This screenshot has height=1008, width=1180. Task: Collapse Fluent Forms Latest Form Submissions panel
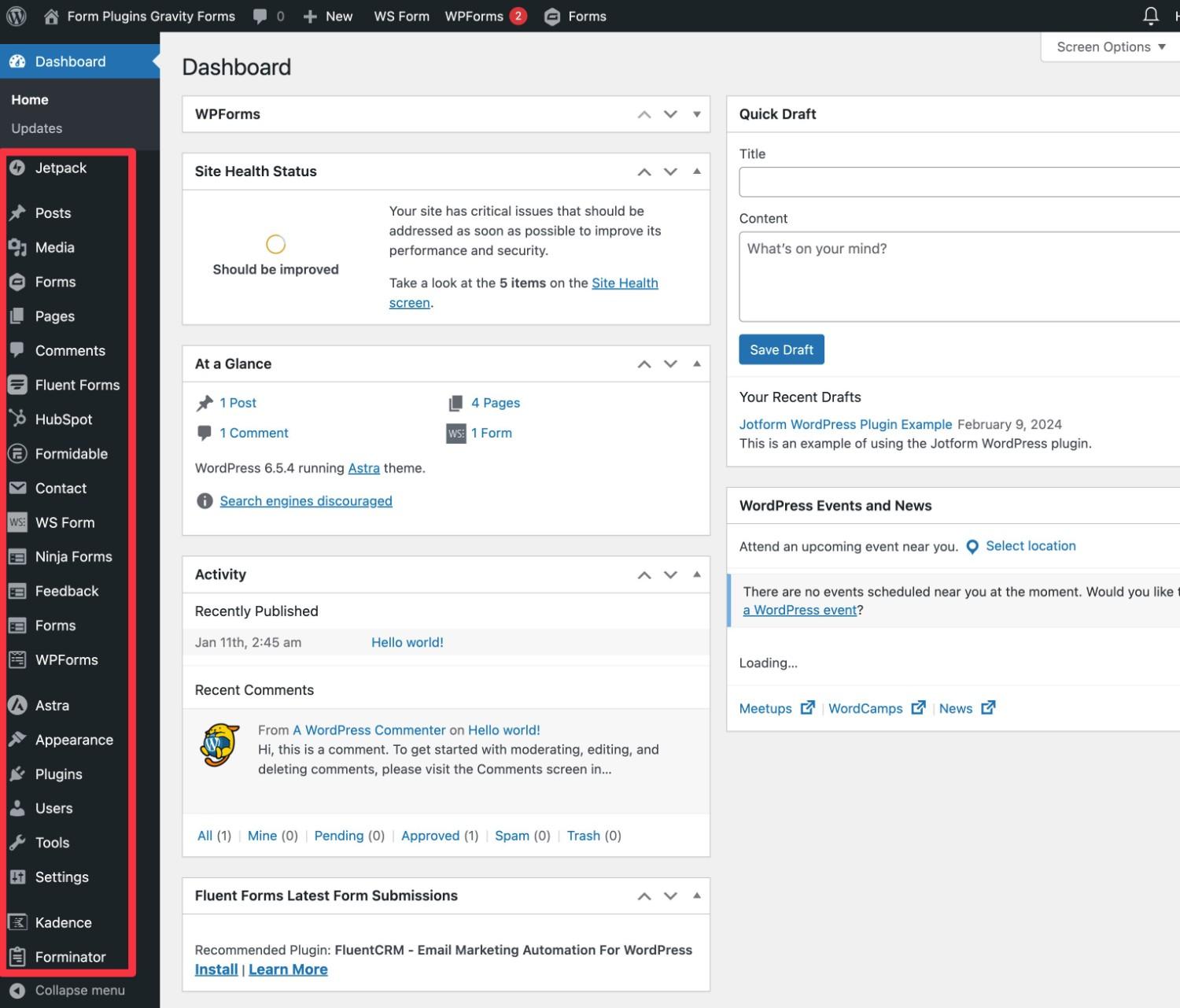[x=696, y=895]
